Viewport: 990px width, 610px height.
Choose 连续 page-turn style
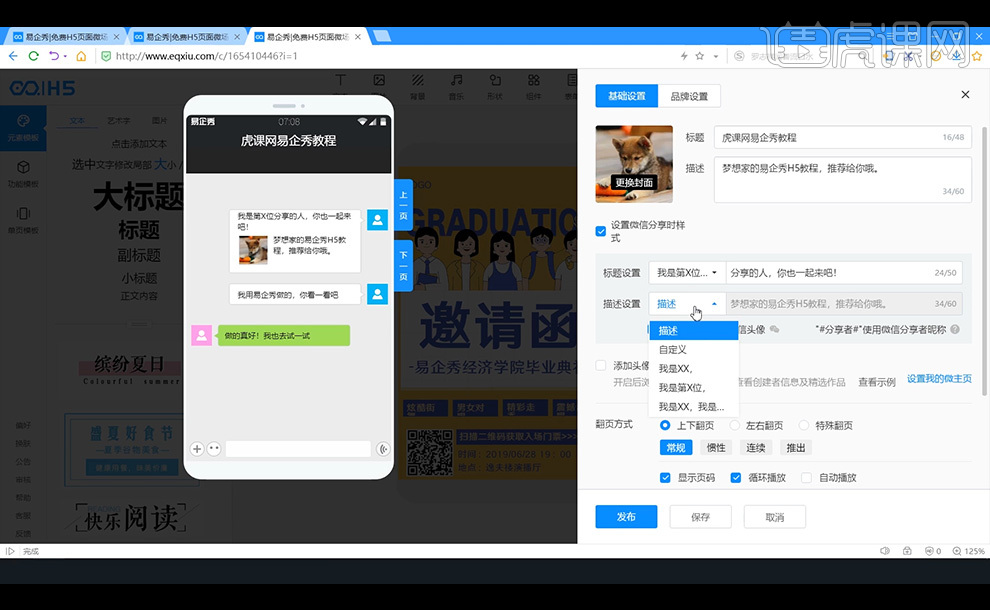click(x=756, y=448)
